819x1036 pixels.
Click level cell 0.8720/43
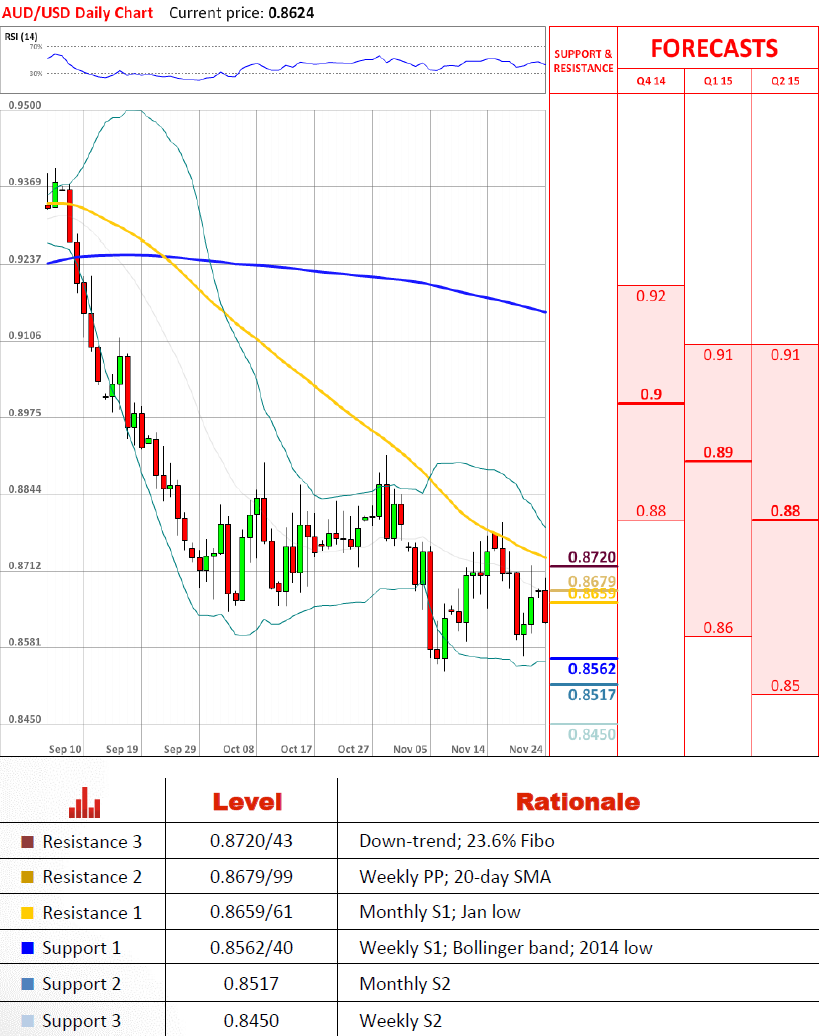tap(251, 840)
